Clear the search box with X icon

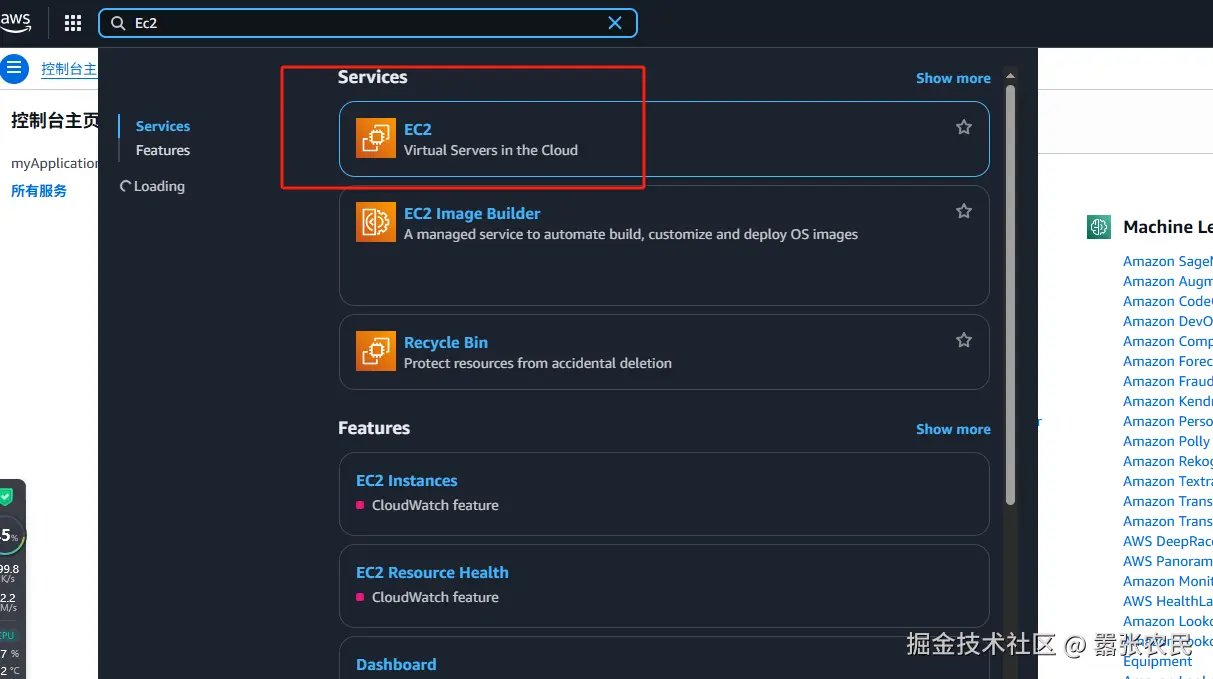click(x=615, y=23)
